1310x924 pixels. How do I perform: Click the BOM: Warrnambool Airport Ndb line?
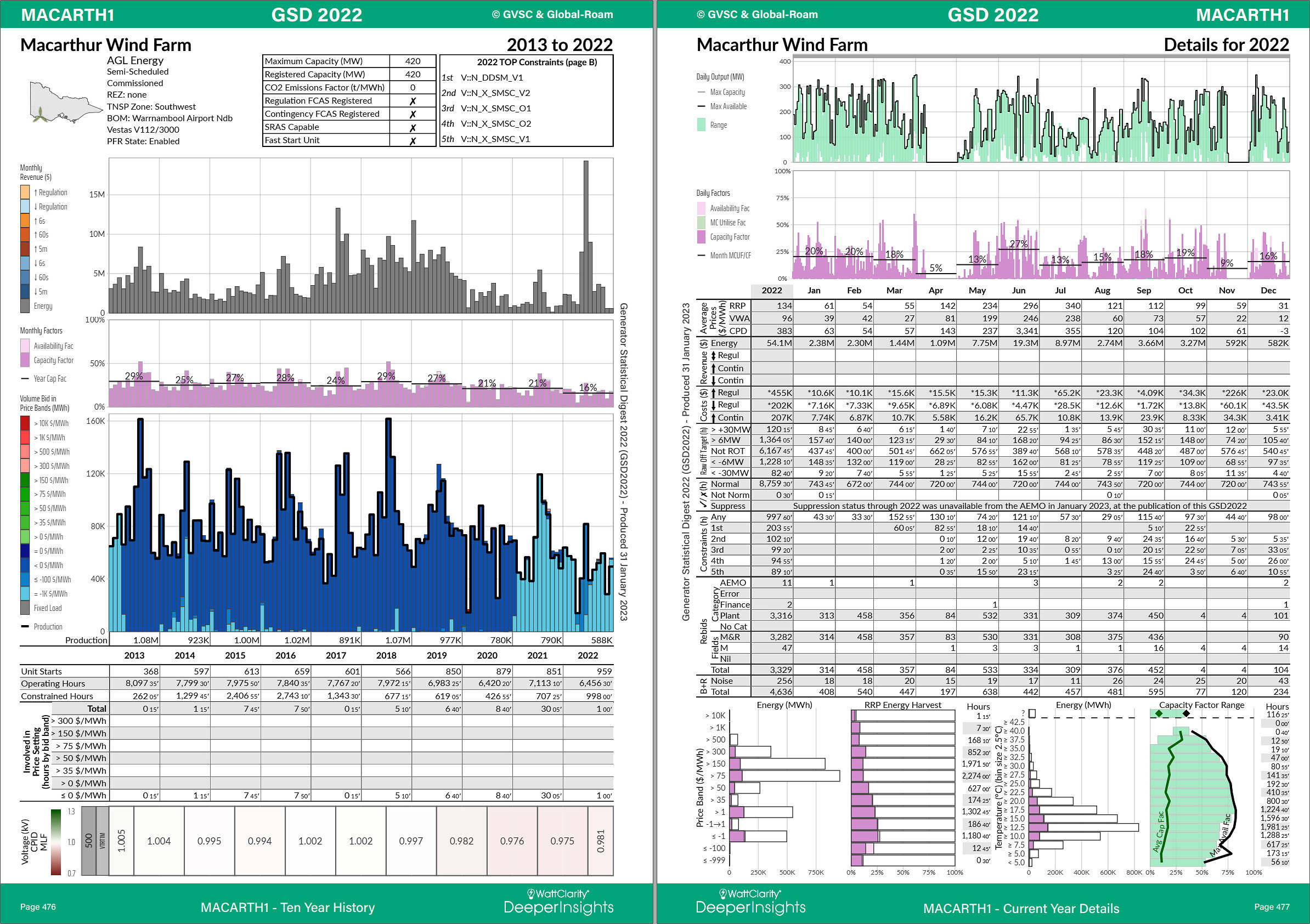(x=170, y=118)
